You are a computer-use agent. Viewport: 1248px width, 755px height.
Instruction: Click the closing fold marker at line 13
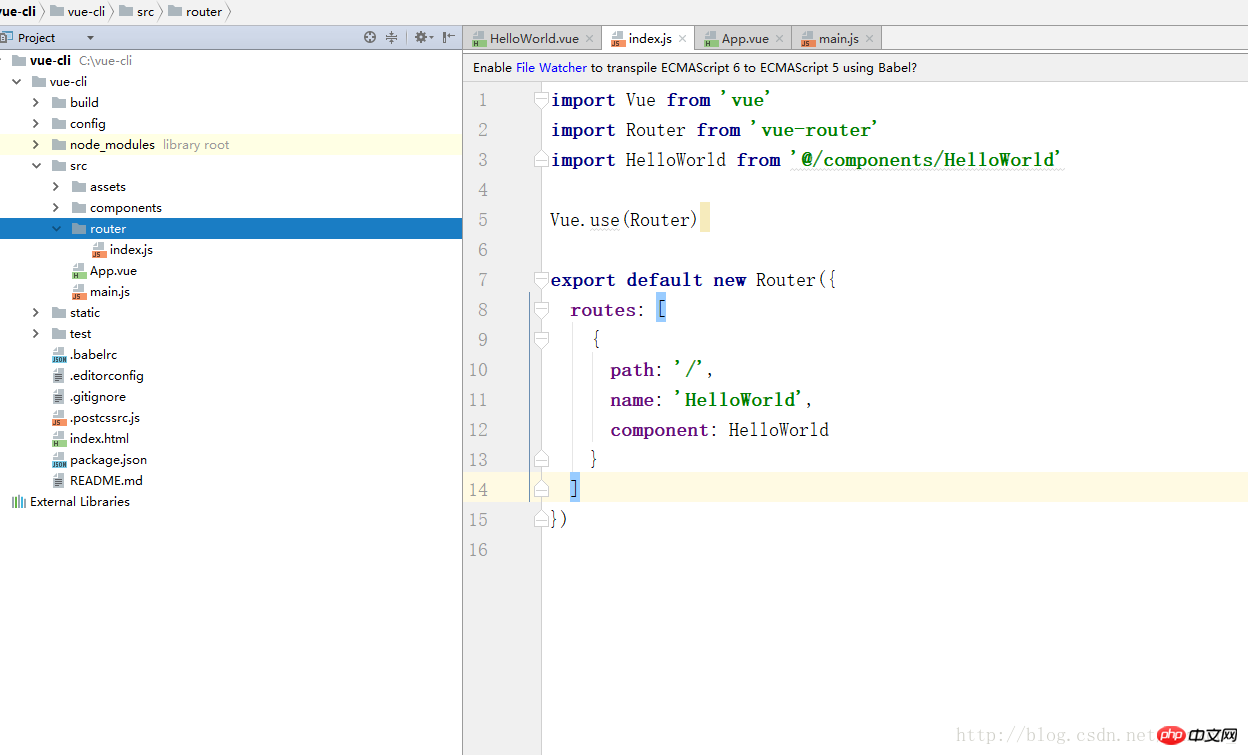pos(541,459)
